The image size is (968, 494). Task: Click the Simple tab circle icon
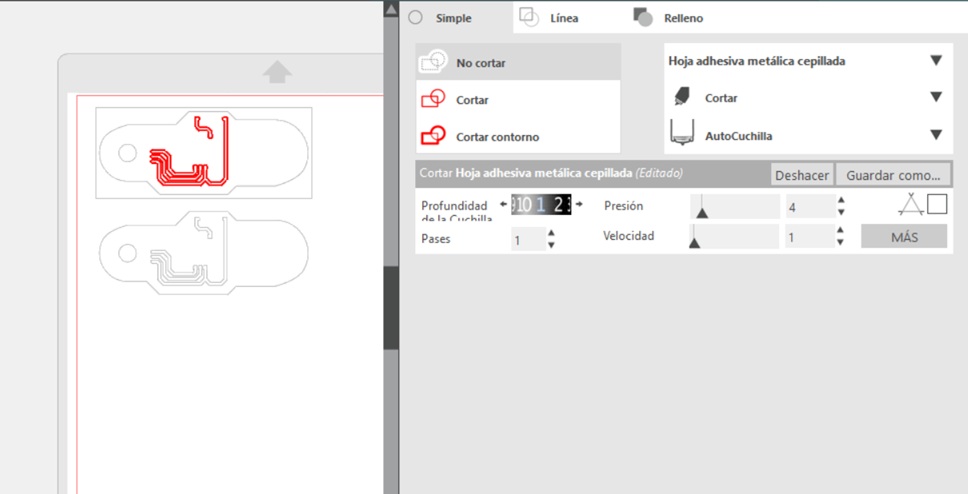tap(415, 18)
